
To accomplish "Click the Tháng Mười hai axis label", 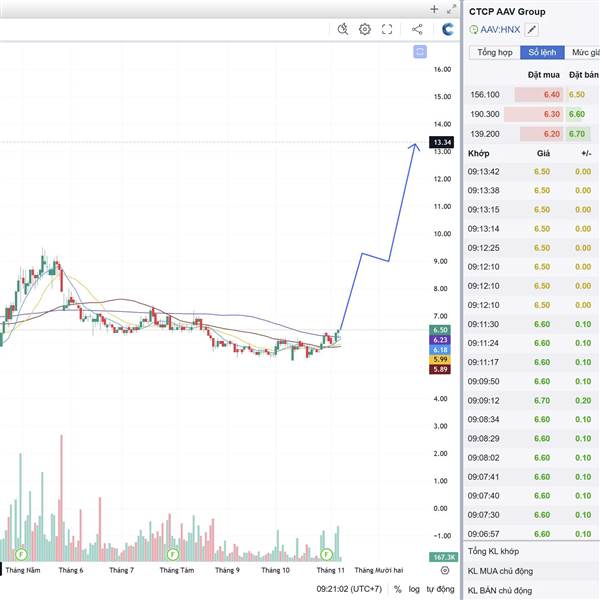I will (x=379, y=570).
